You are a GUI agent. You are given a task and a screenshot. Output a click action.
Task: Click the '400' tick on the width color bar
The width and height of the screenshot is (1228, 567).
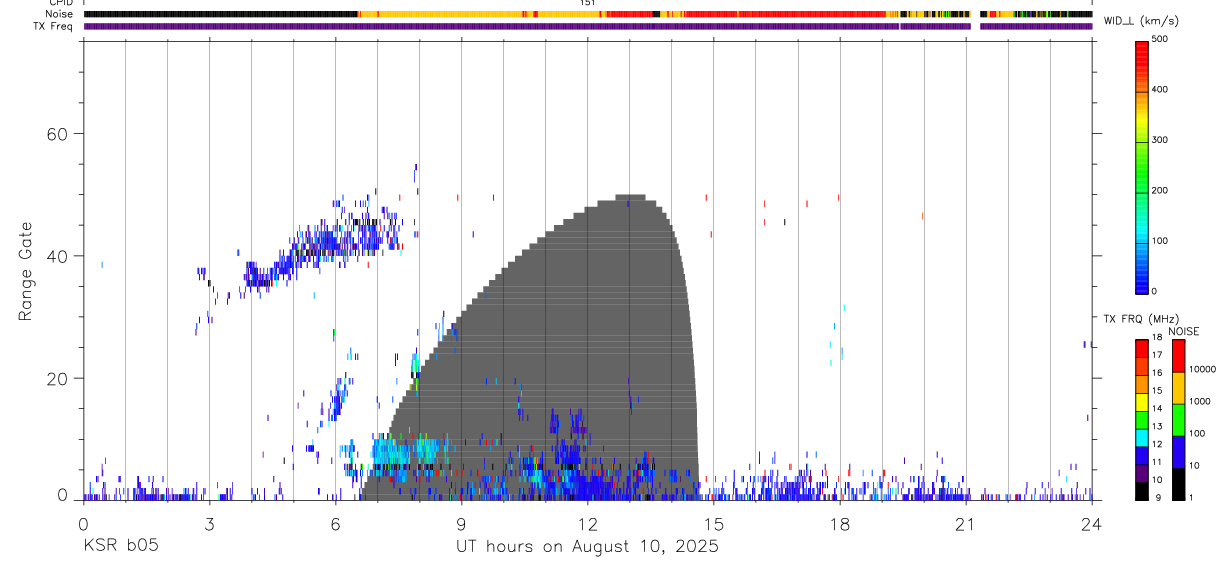[x=1160, y=90]
